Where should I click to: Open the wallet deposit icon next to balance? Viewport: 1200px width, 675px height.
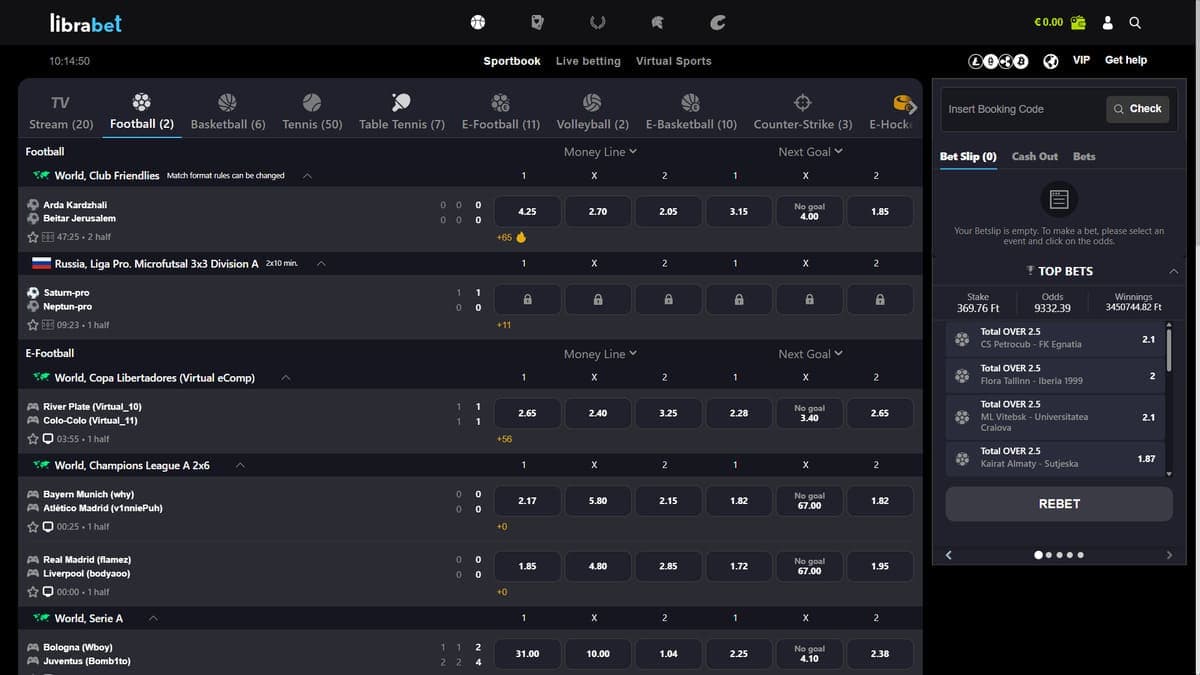(1078, 22)
